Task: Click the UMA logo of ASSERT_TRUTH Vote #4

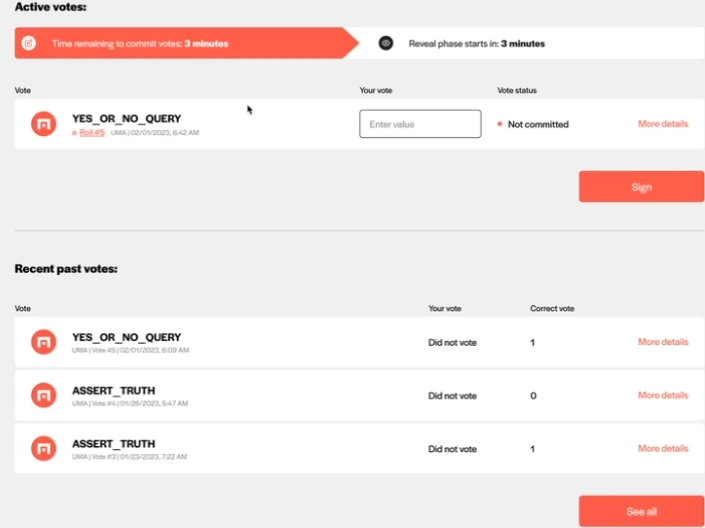Action: click(x=44, y=395)
